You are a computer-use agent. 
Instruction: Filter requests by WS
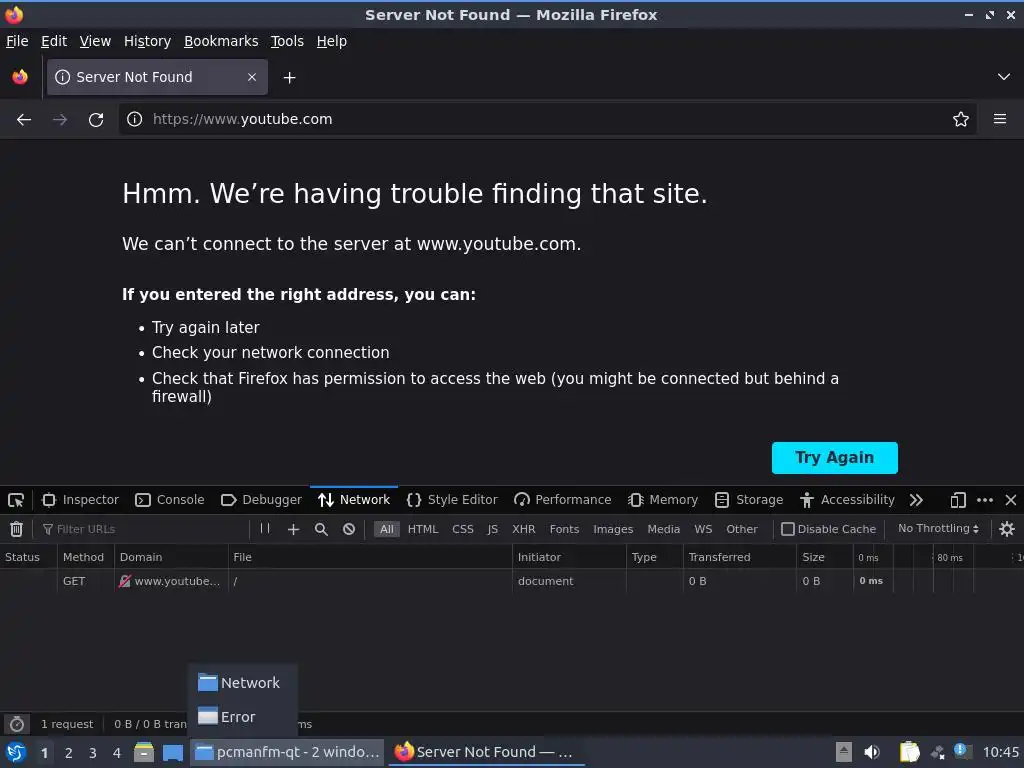click(703, 529)
